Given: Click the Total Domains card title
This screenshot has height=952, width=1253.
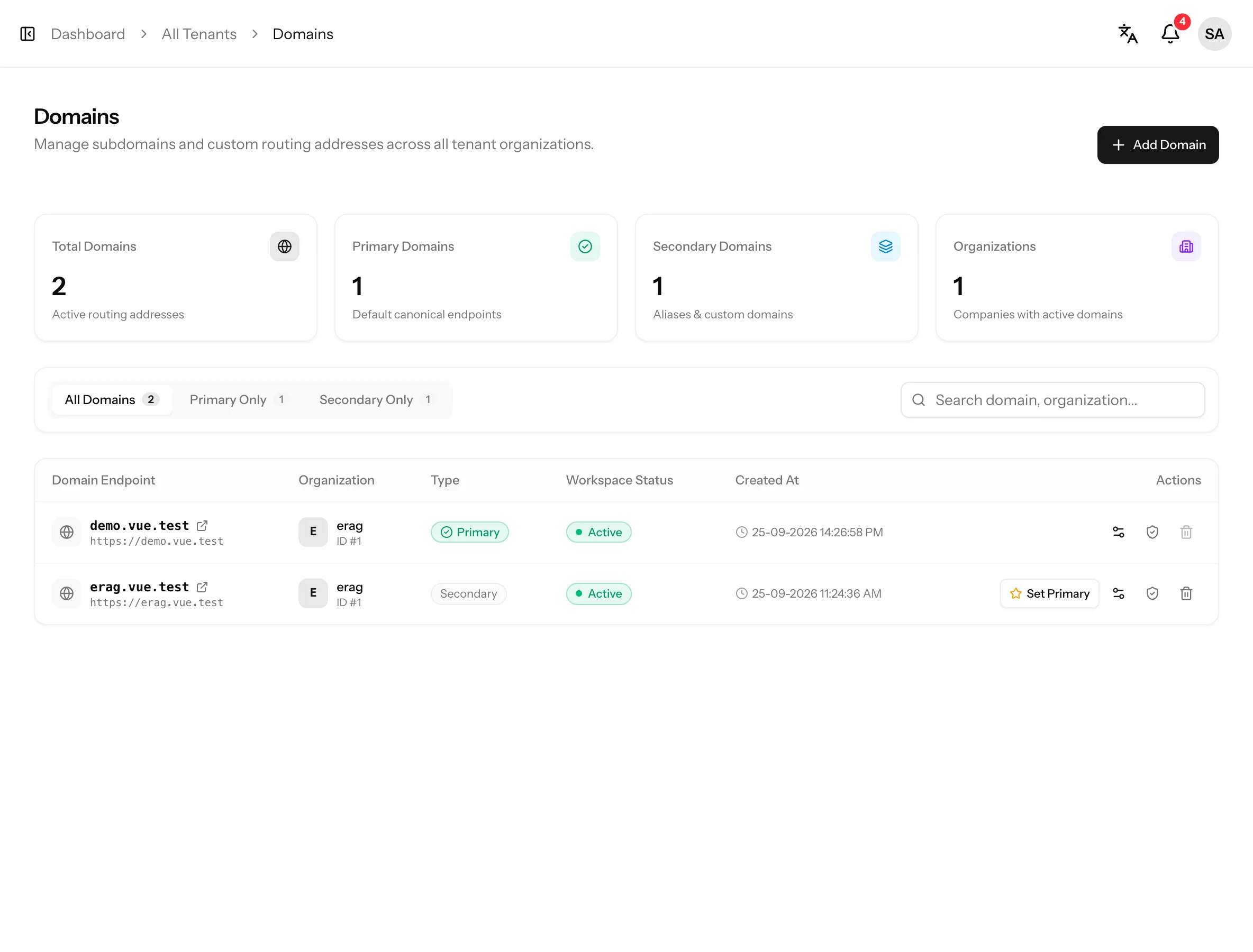Looking at the screenshot, I should [x=94, y=246].
